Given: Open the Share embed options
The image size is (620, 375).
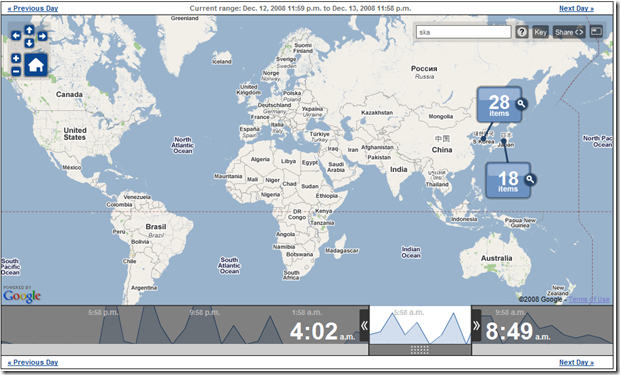Looking at the screenshot, I should [x=569, y=32].
